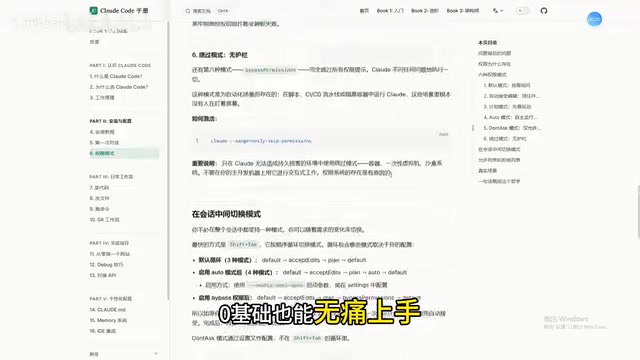The image size is (640, 360).
Task: Jump to TOC item 2 about auto-accept edits
Action: click(x=511, y=96)
